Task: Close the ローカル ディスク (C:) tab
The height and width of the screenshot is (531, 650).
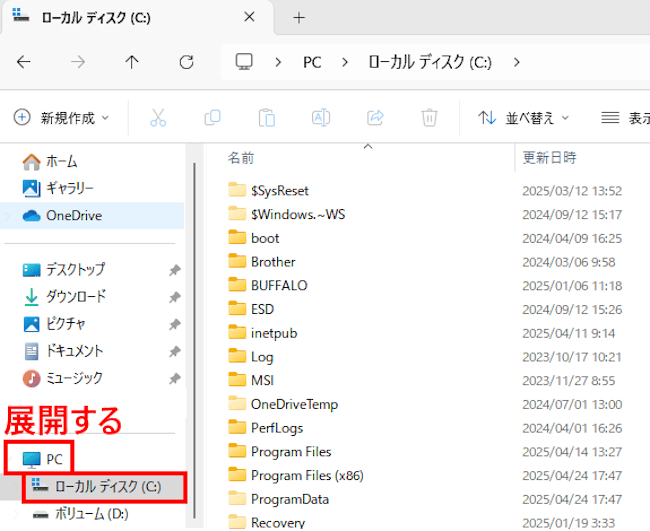Action: click(249, 17)
